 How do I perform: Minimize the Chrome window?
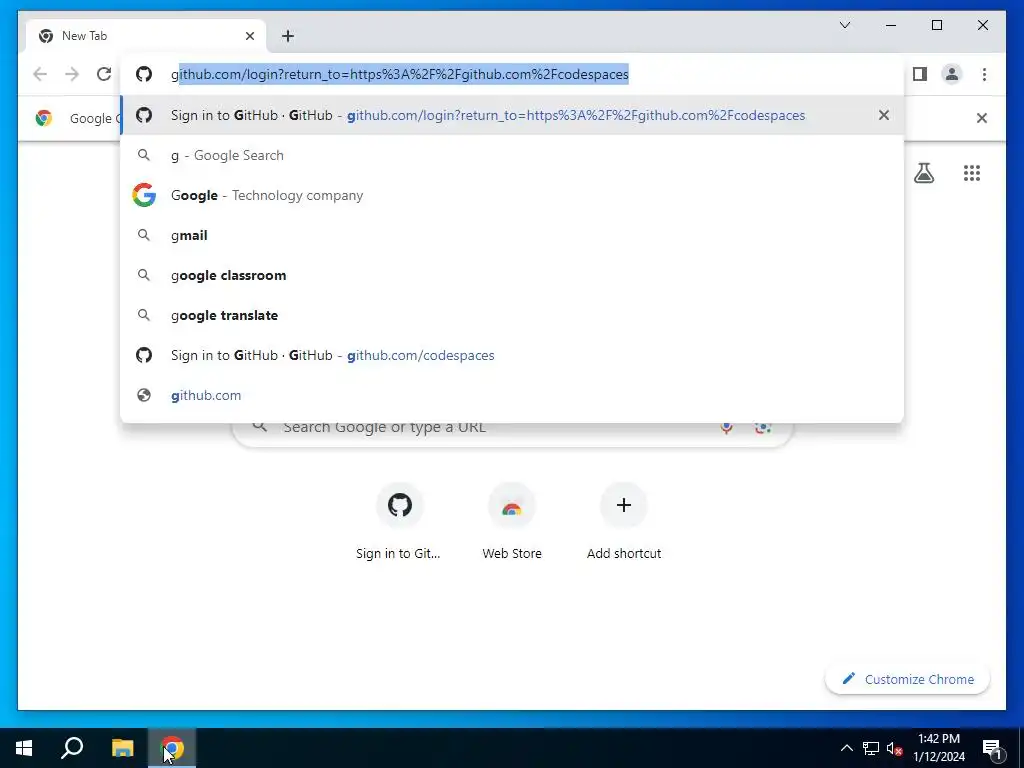(891, 25)
